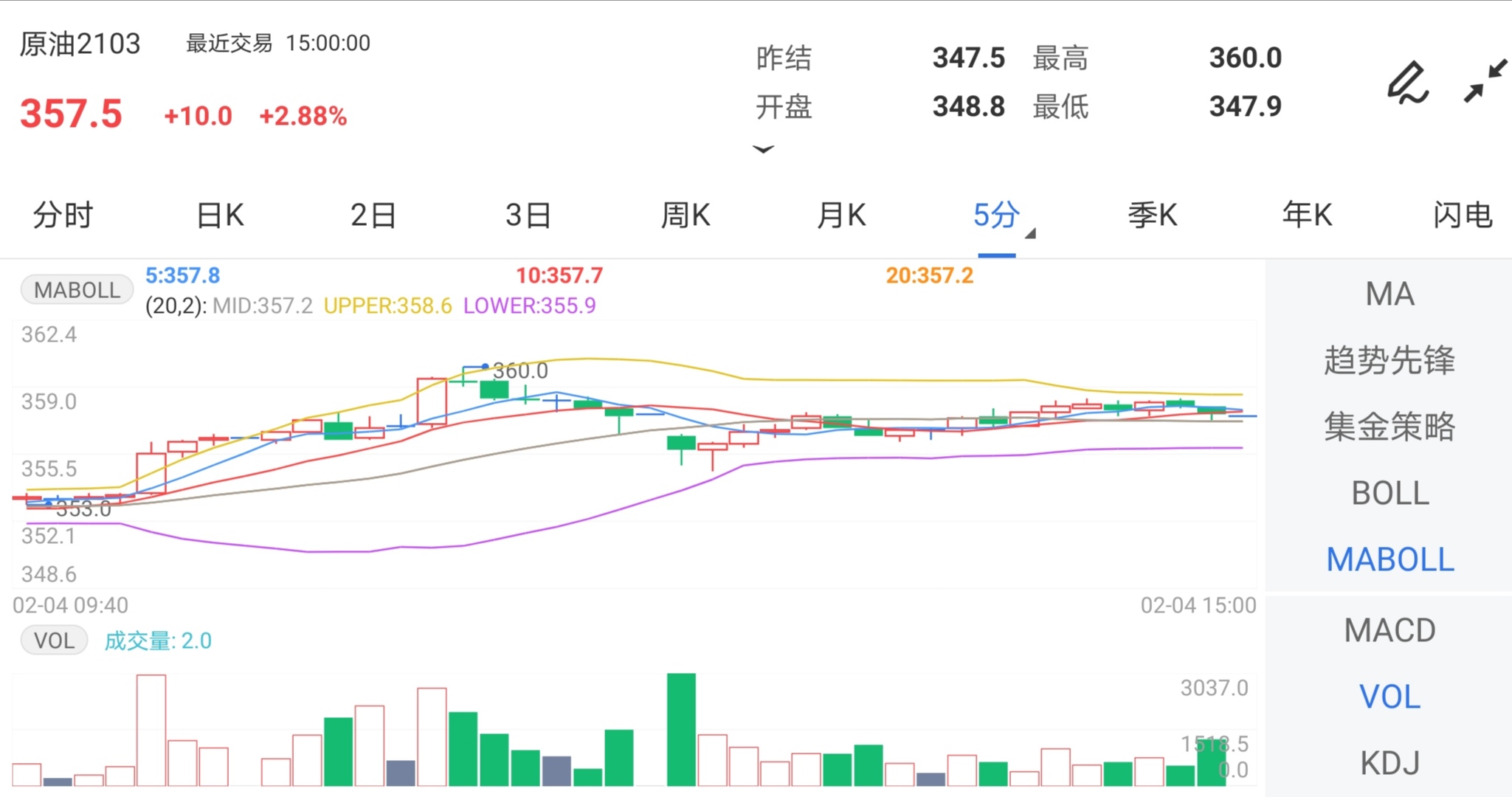Select the 3日 chart tab
1512x797 pixels.
point(528,215)
